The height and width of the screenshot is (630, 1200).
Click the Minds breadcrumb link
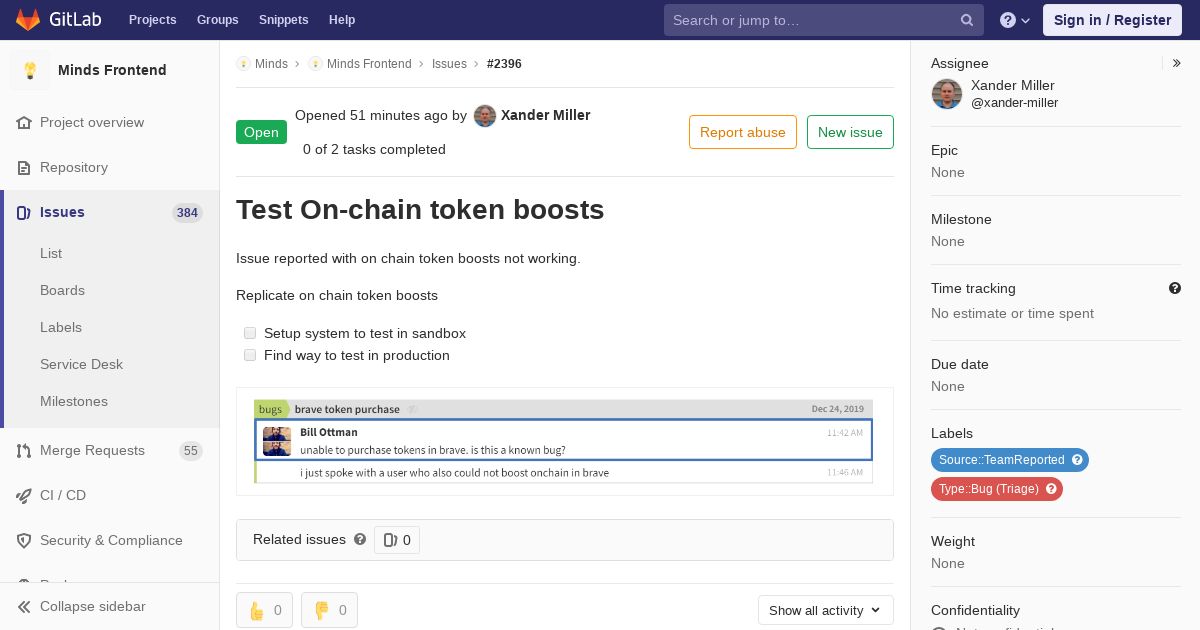tap(271, 64)
